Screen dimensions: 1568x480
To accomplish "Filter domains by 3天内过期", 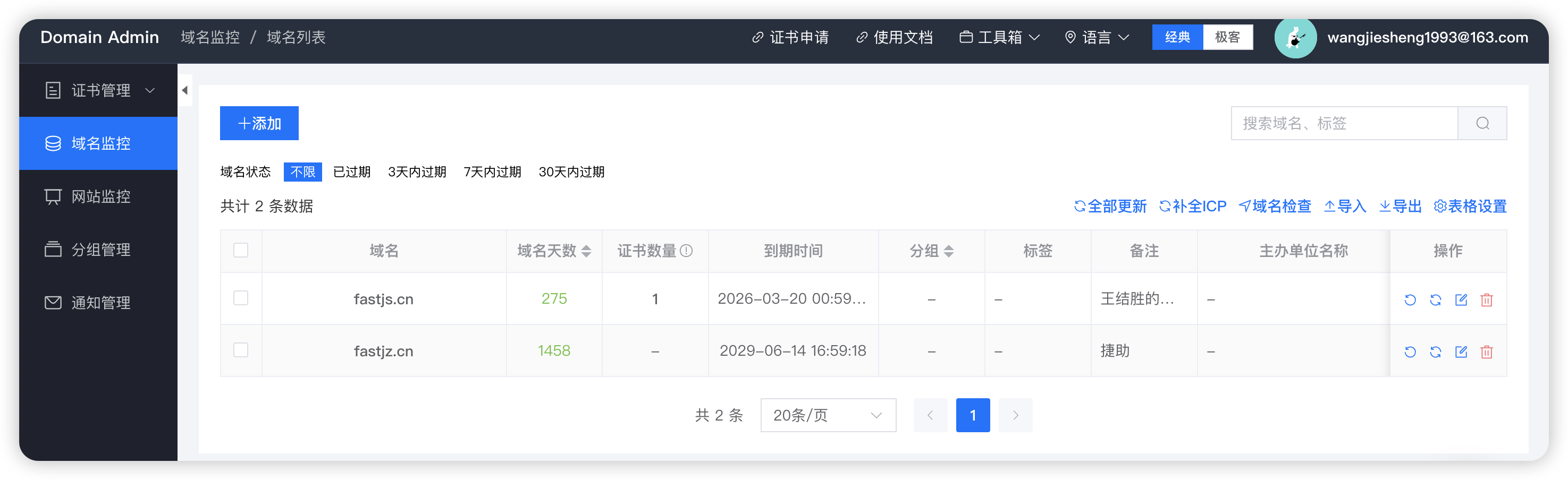I will (x=417, y=172).
